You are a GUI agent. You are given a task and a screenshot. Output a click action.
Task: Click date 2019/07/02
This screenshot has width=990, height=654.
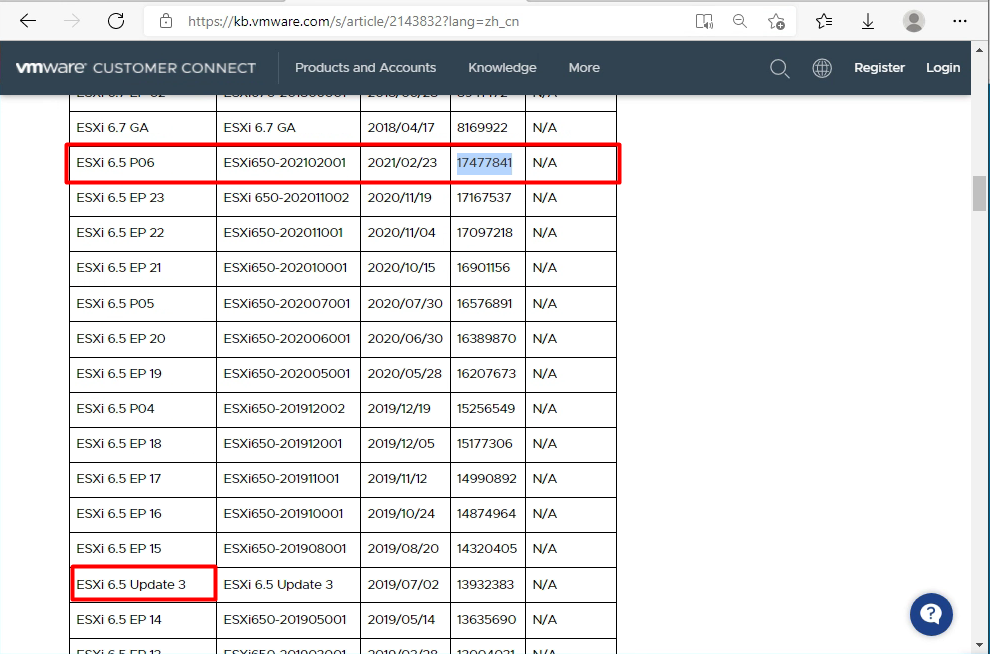[403, 585]
